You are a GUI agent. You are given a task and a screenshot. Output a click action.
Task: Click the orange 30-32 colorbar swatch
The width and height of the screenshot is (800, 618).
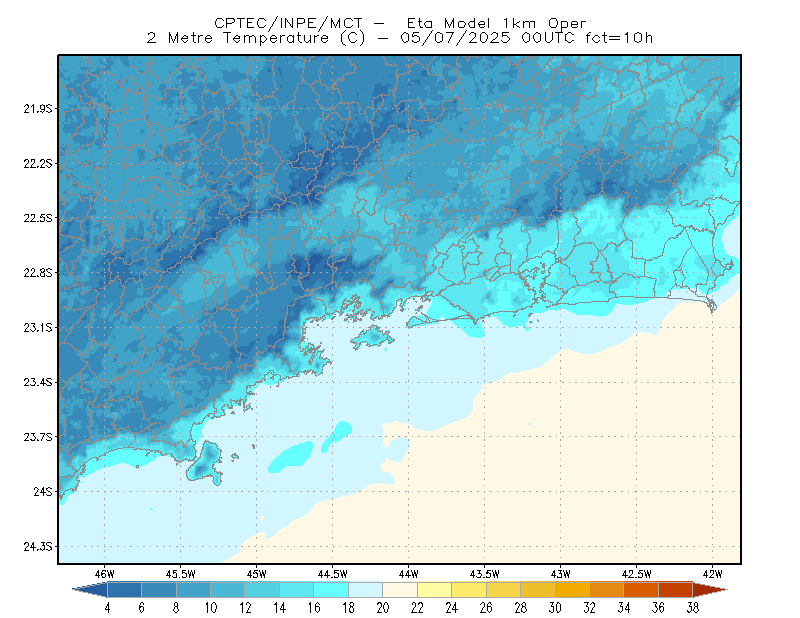pos(572,590)
